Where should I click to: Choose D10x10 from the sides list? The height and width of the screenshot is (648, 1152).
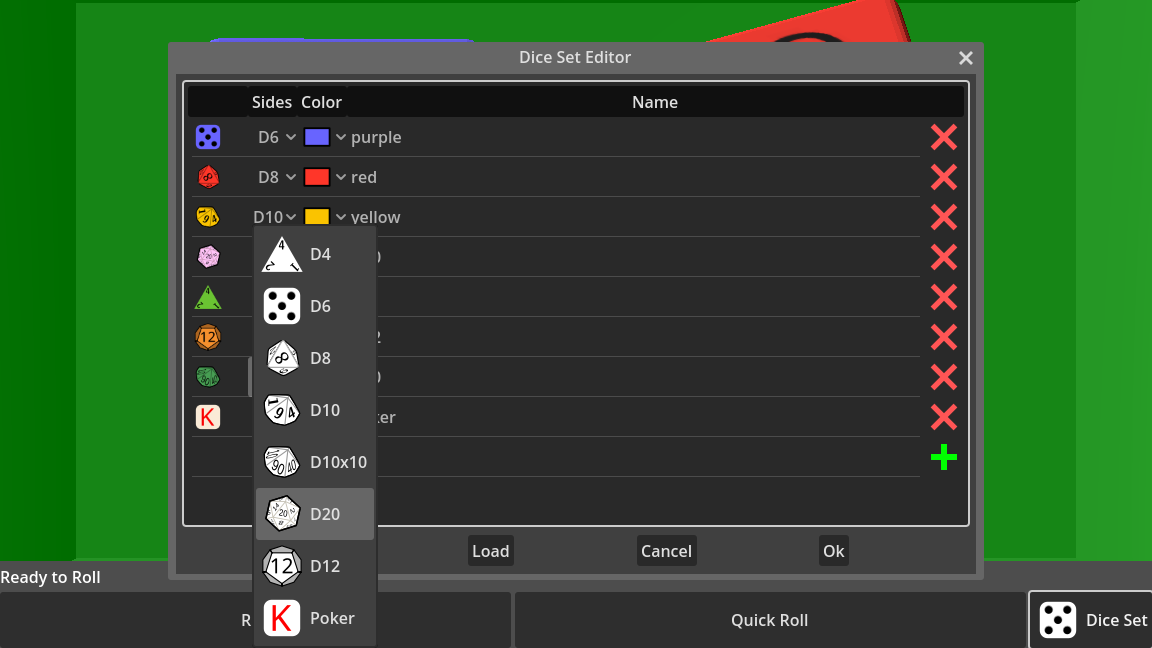[314, 462]
